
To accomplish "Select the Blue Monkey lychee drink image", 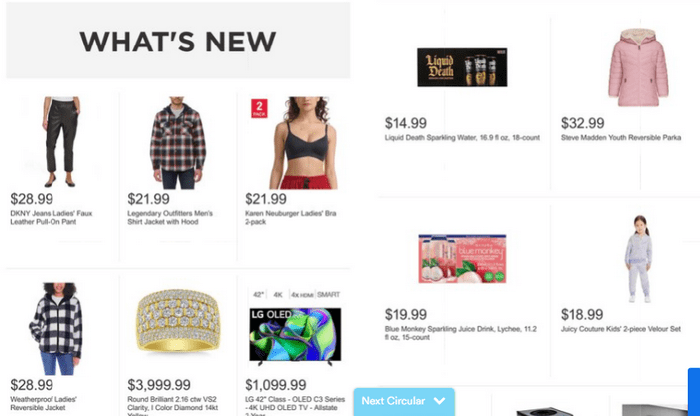I will click(x=462, y=258).
